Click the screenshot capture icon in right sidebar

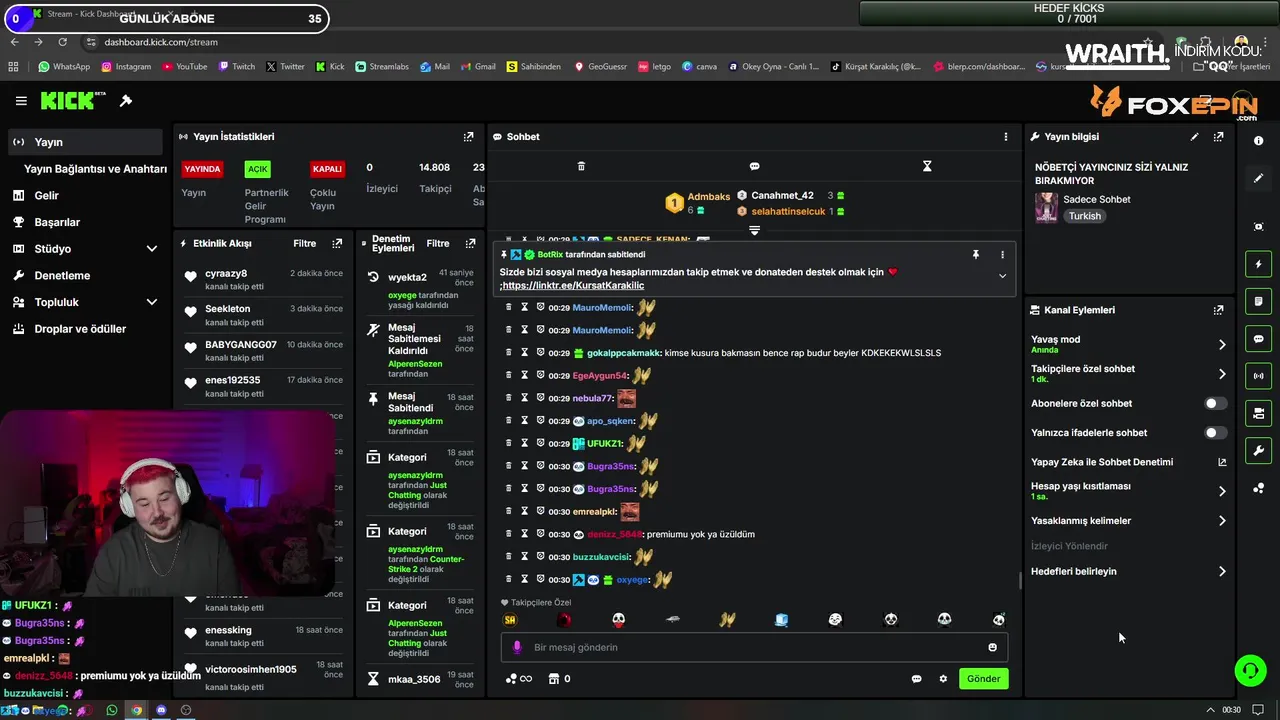pos(1258,227)
